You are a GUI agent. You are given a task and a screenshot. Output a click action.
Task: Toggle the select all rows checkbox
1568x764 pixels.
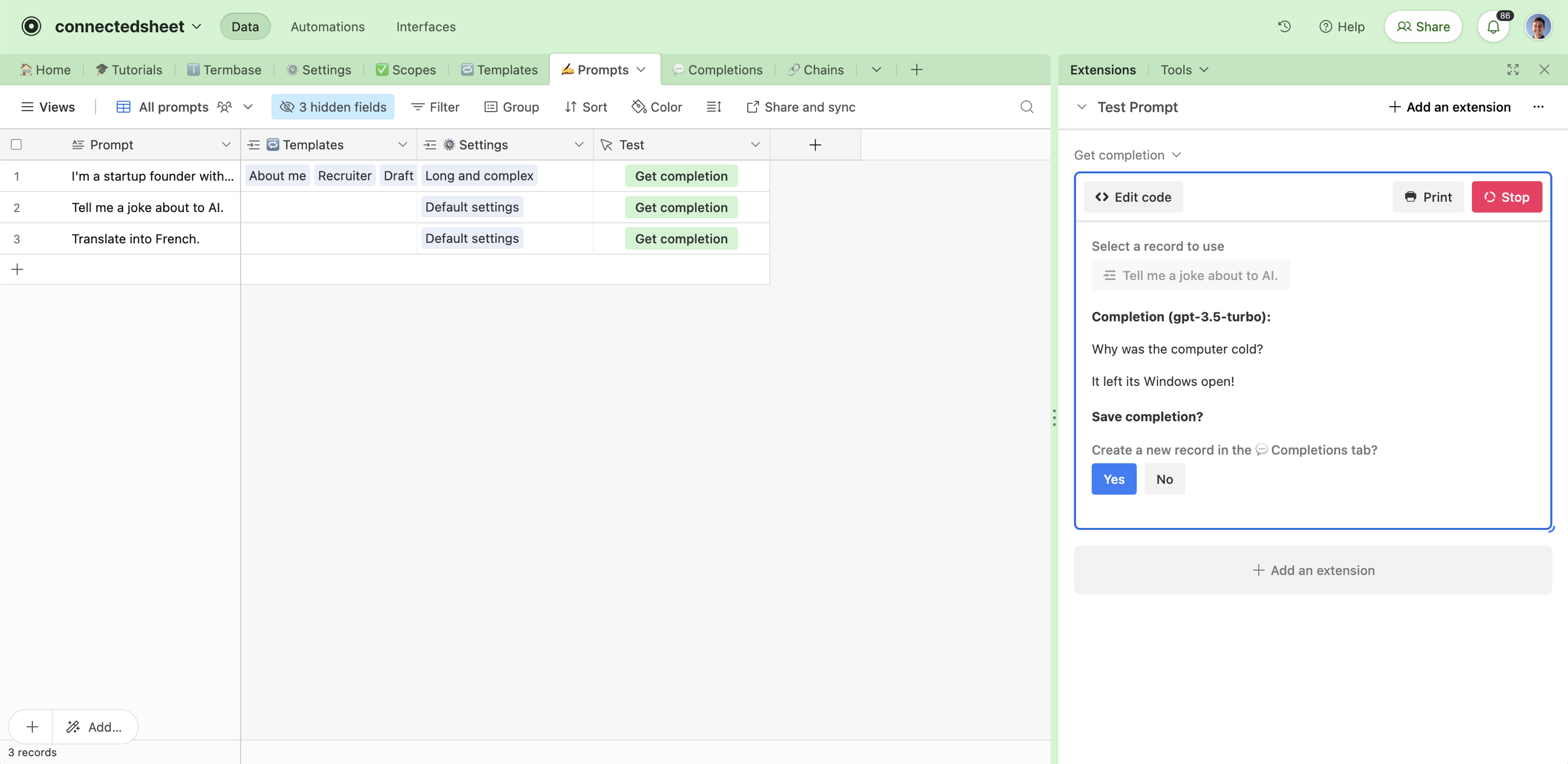17,145
